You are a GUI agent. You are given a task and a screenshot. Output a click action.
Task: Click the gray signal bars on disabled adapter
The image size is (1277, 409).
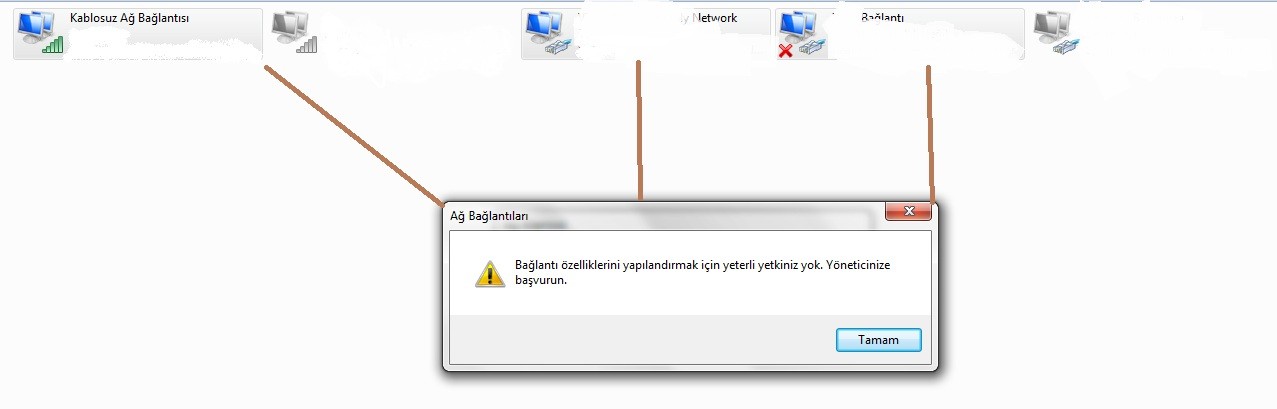click(307, 45)
